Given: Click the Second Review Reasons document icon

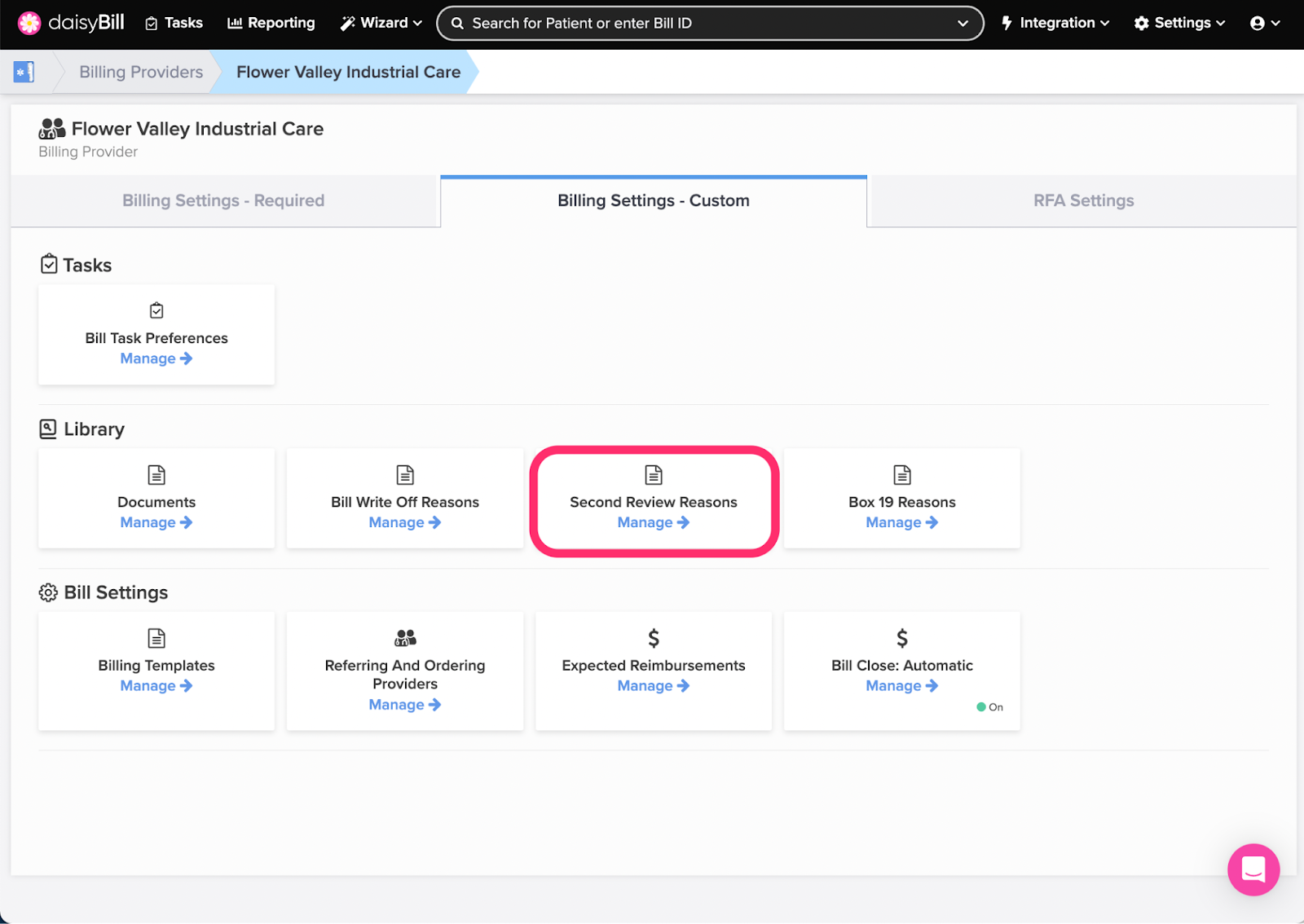Looking at the screenshot, I should click(x=654, y=474).
